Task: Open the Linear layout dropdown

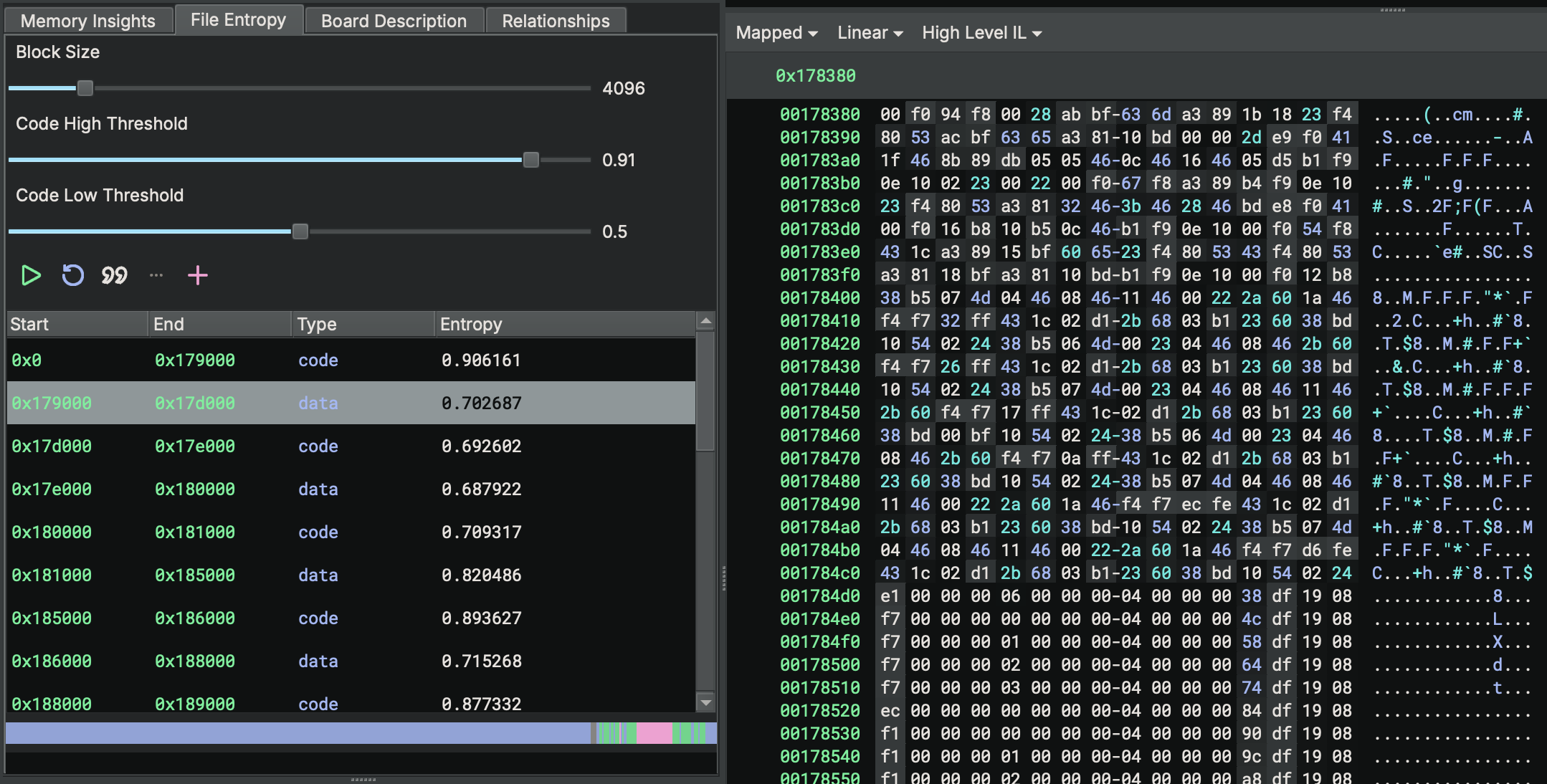Action: pyautogui.click(x=870, y=33)
